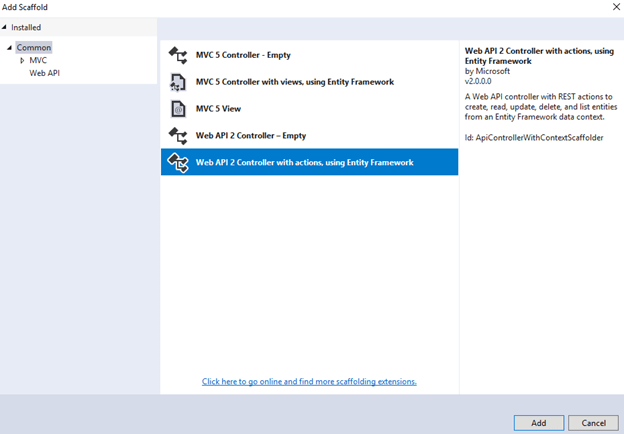The height and width of the screenshot is (434, 624).
Task: Select MVC 5 Controller with views, using Entity Framework
Action: pyautogui.click(x=309, y=82)
